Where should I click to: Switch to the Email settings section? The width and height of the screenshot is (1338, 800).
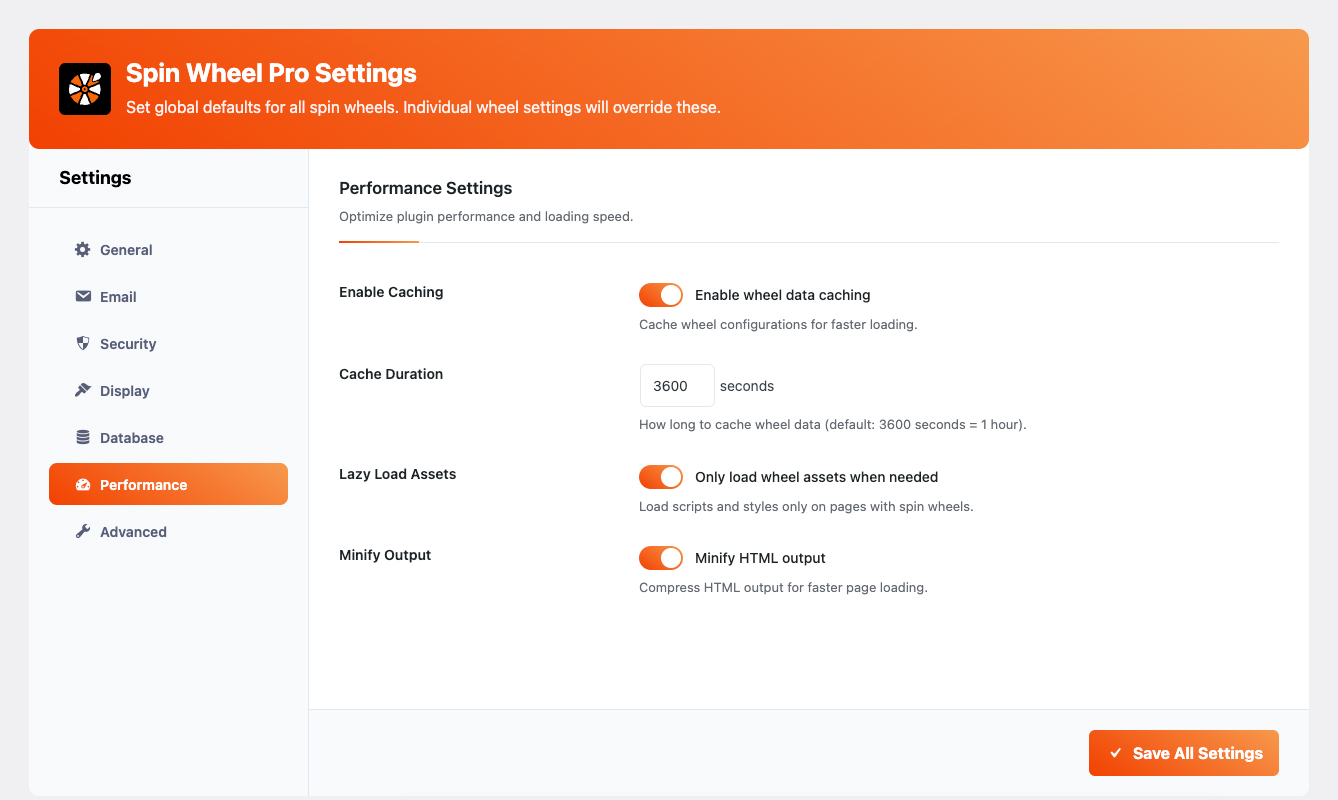[x=117, y=296]
